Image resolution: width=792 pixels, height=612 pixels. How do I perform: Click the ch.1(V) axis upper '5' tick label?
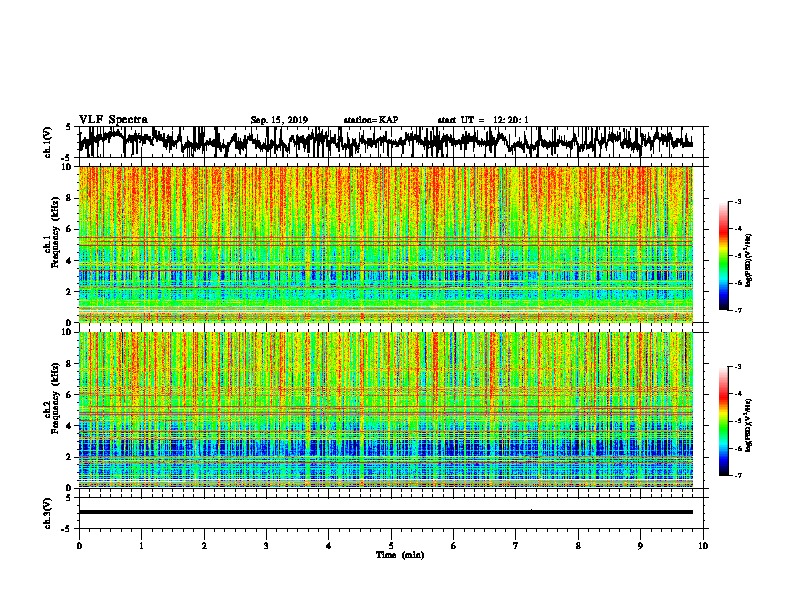[69, 127]
